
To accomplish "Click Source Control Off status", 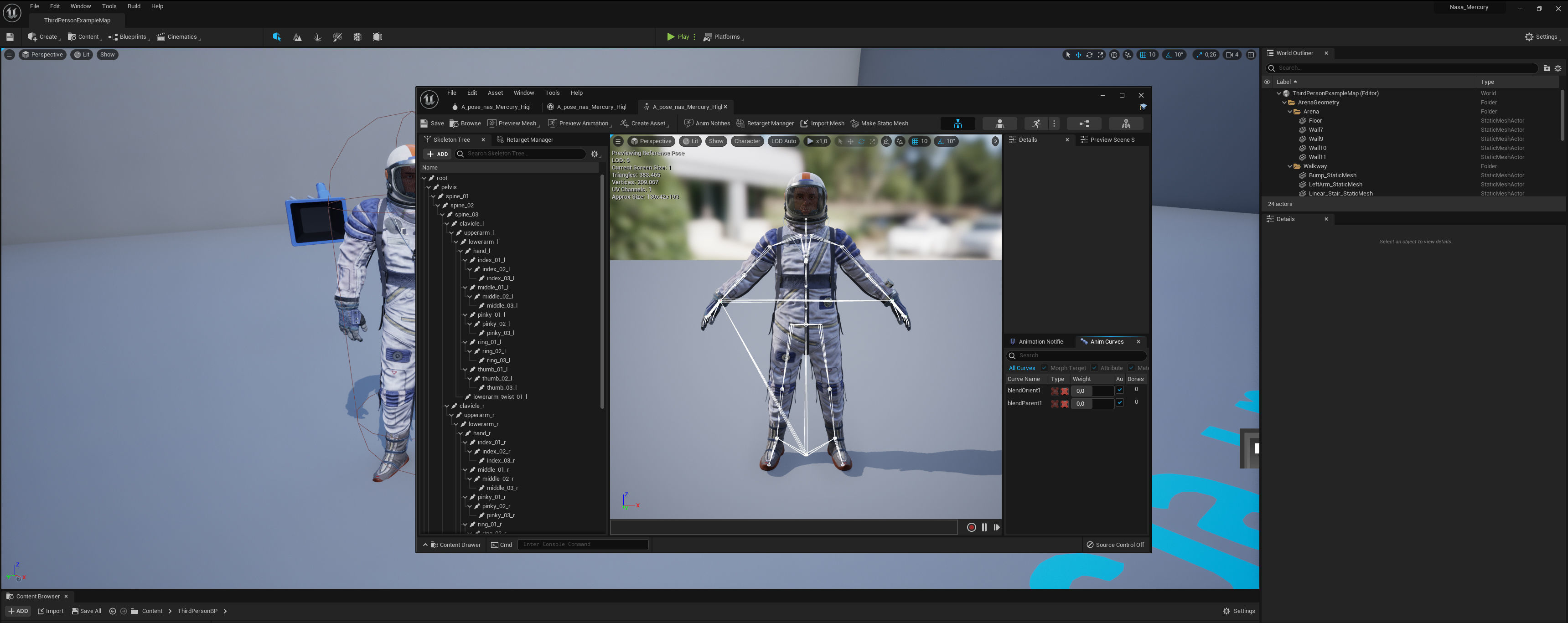I will coord(1115,545).
